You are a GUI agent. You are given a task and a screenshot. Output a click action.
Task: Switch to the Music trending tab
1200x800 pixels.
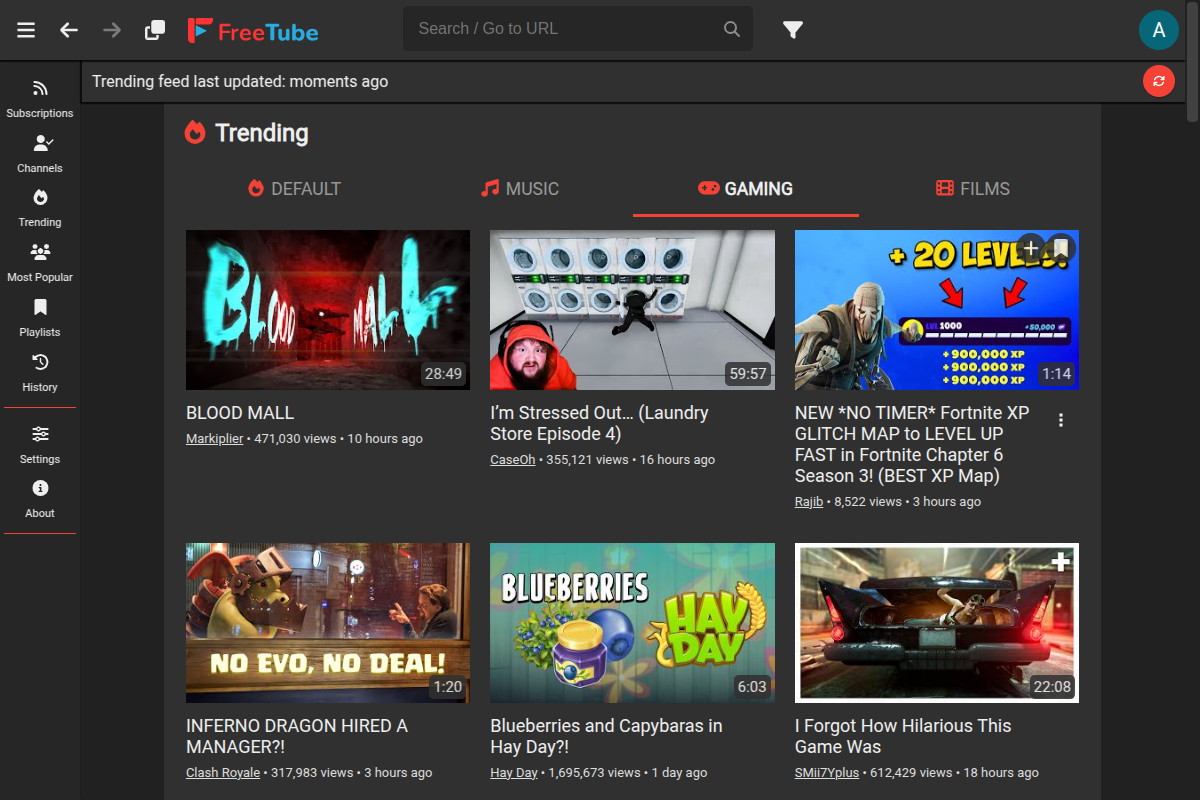click(520, 188)
